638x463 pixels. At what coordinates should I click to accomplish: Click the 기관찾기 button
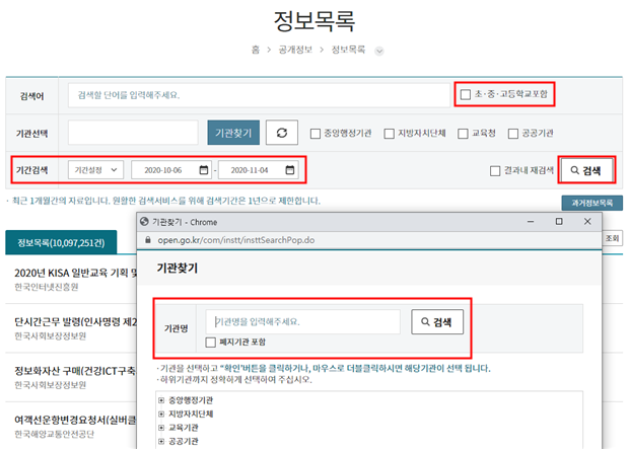click(x=234, y=133)
